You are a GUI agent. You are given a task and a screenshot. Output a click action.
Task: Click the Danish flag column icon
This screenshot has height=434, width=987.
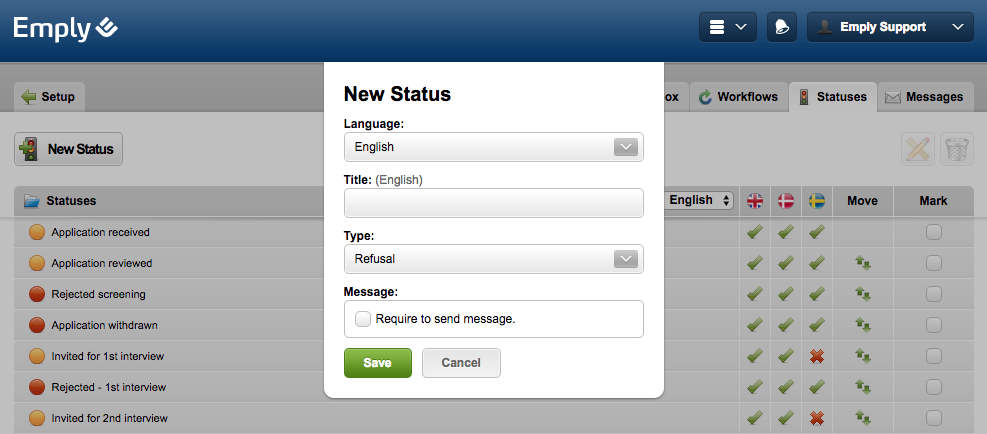click(x=786, y=201)
